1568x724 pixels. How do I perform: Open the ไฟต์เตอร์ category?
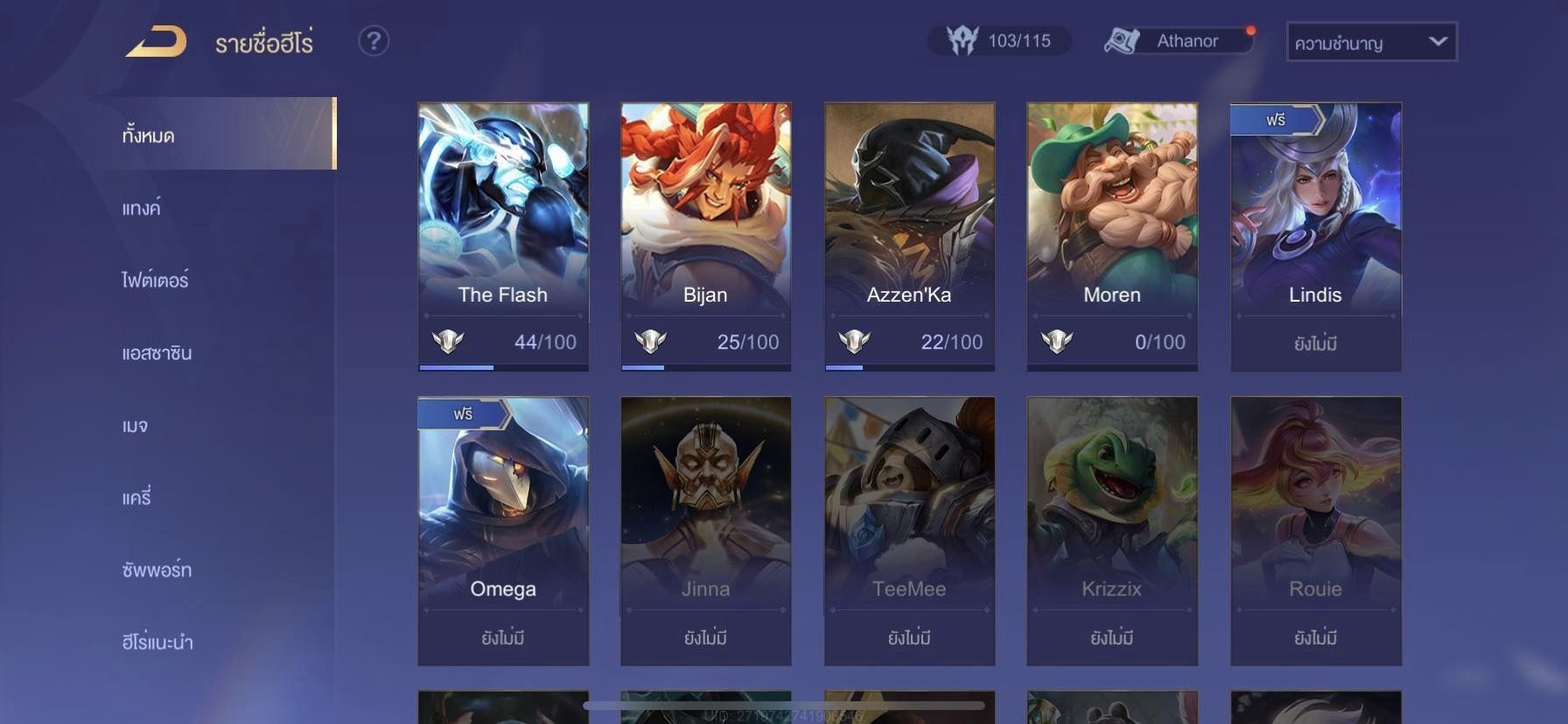point(155,280)
